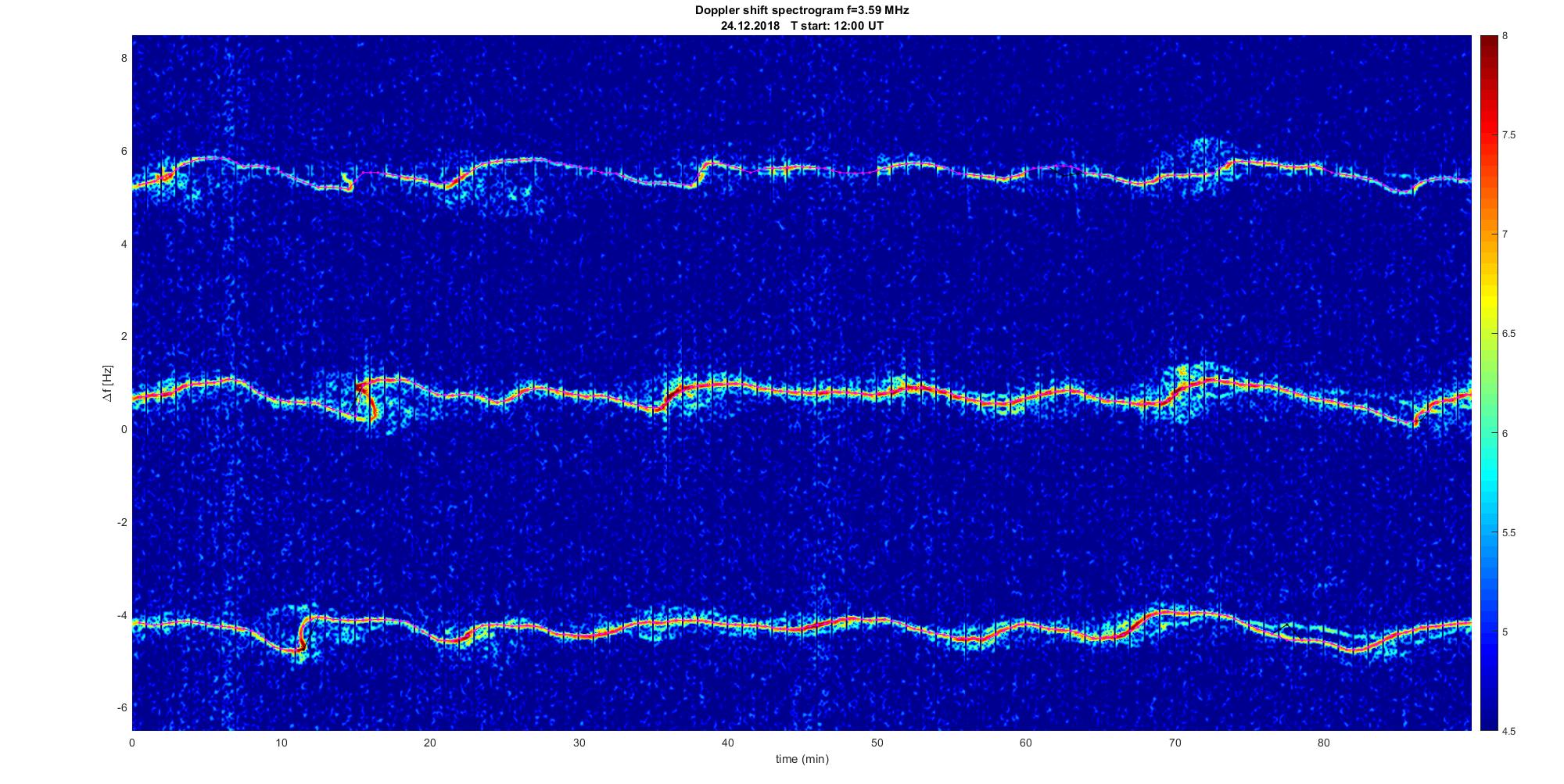This screenshot has width=1564, height=784.
Task: Click the x-axis tick label '50'
Action: click(x=877, y=743)
